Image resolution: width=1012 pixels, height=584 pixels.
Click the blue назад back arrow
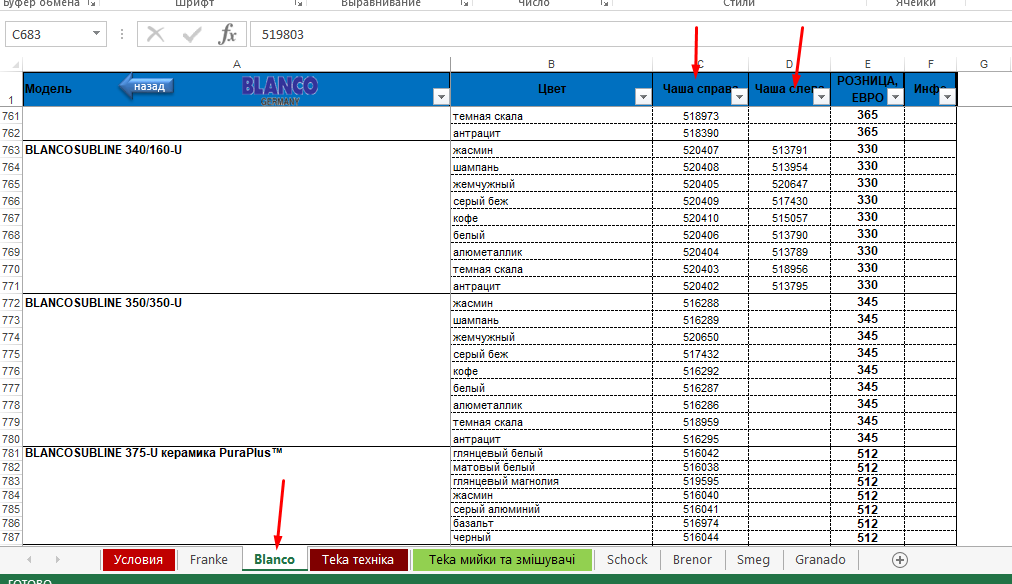[147, 86]
